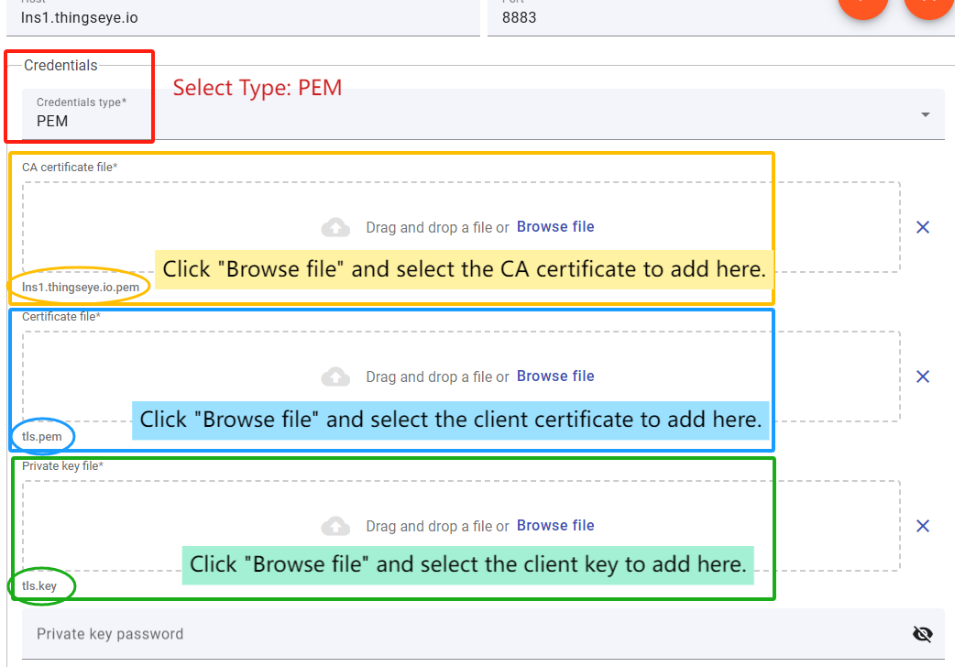Toggle private key password visibility eye icon
Viewport: 955px width, 671px height.
coord(922,634)
